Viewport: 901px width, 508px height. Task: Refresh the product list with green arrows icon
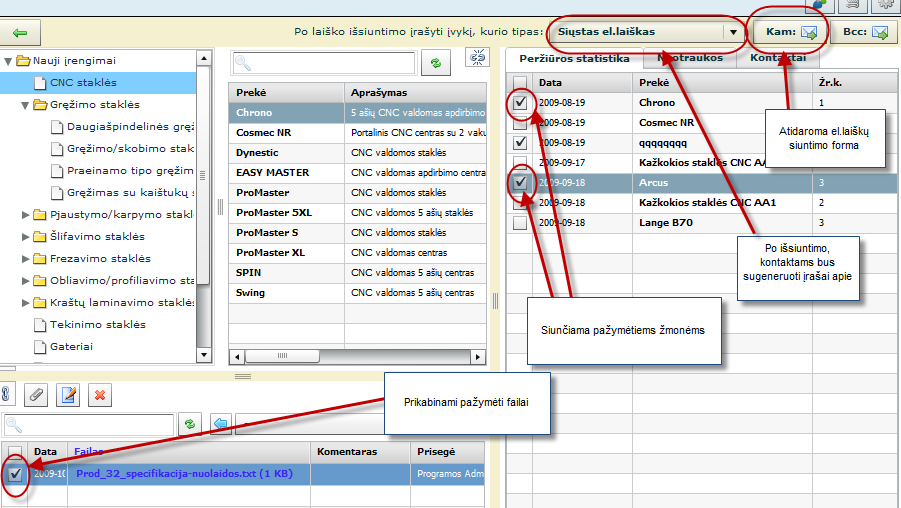tap(436, 63)
